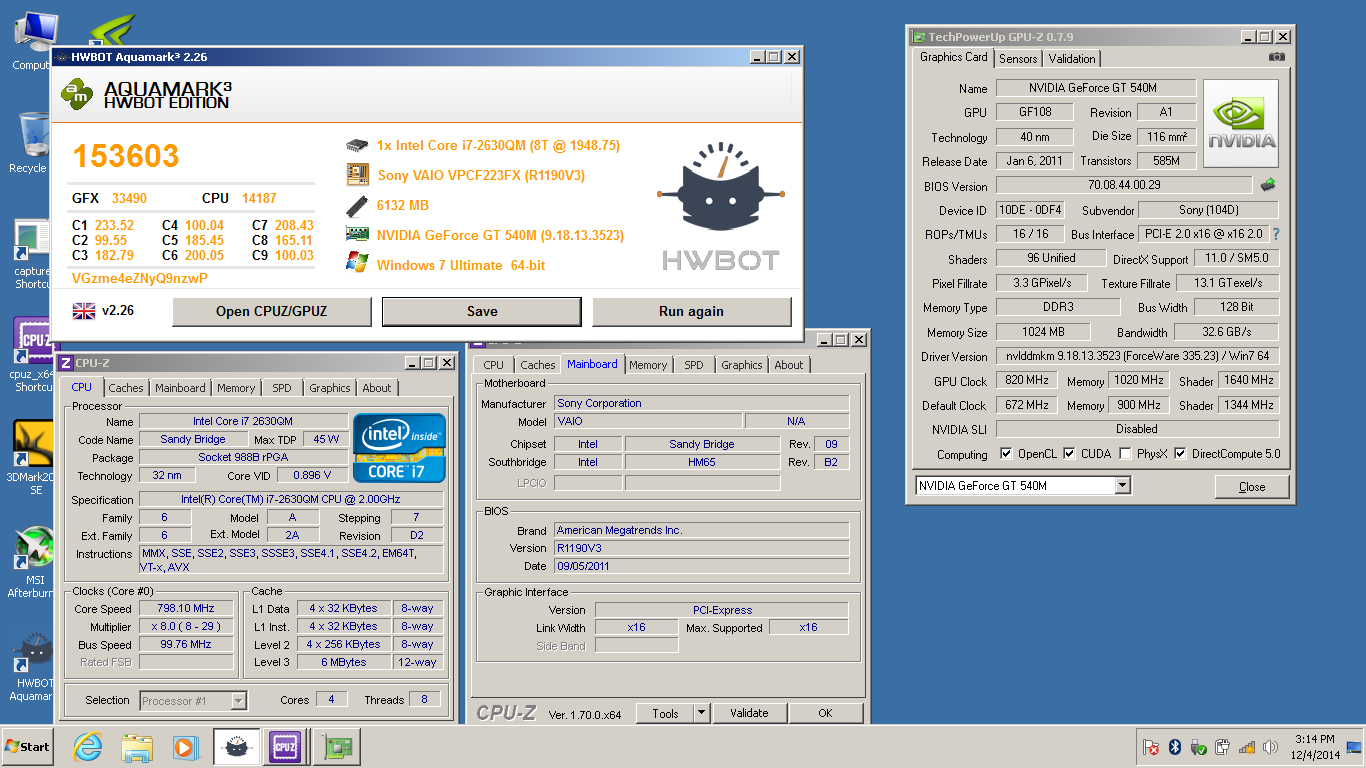The height and width of the screenshot is (768, 1366).
Task: Click the Run again button
Action: [691, 311]
